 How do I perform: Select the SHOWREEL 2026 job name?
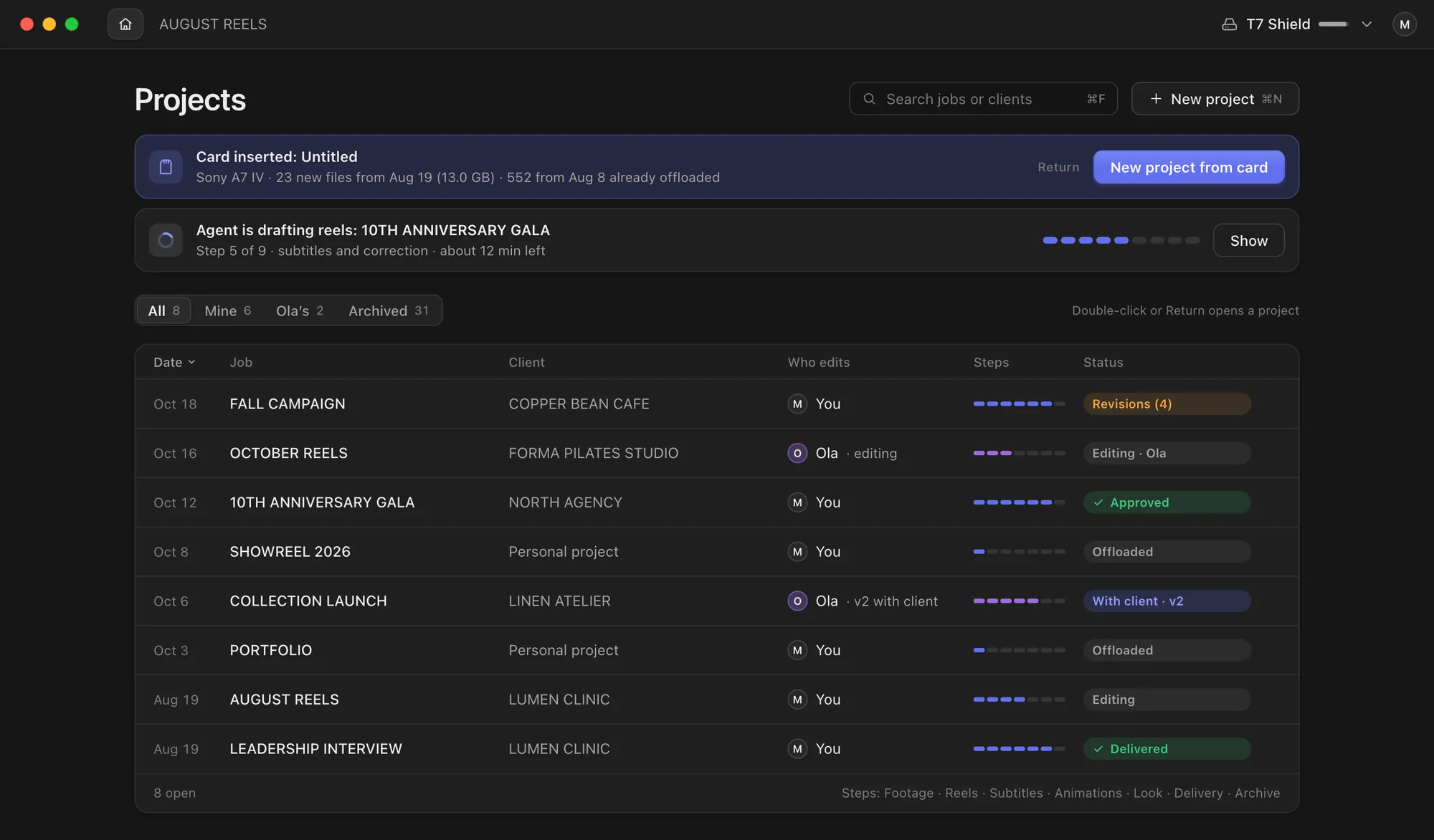click(x=290, y=552)
